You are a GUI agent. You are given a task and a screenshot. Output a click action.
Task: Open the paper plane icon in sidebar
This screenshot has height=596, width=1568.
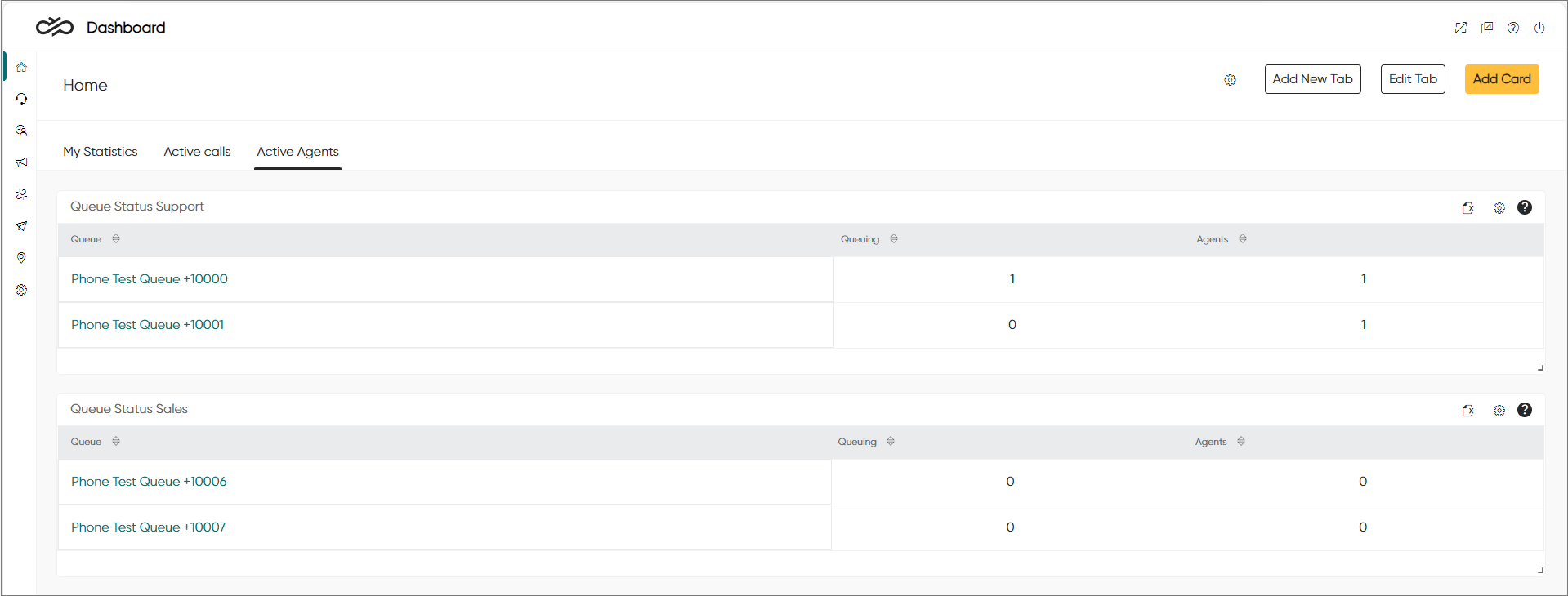click(x=21, y=226)
